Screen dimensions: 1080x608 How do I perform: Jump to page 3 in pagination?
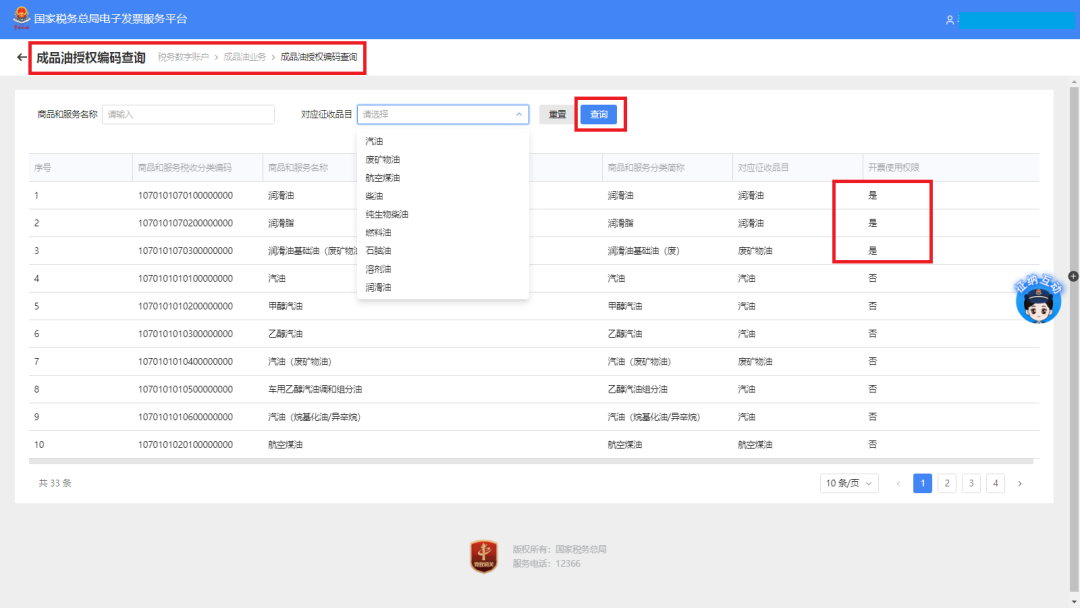point(971,483)
